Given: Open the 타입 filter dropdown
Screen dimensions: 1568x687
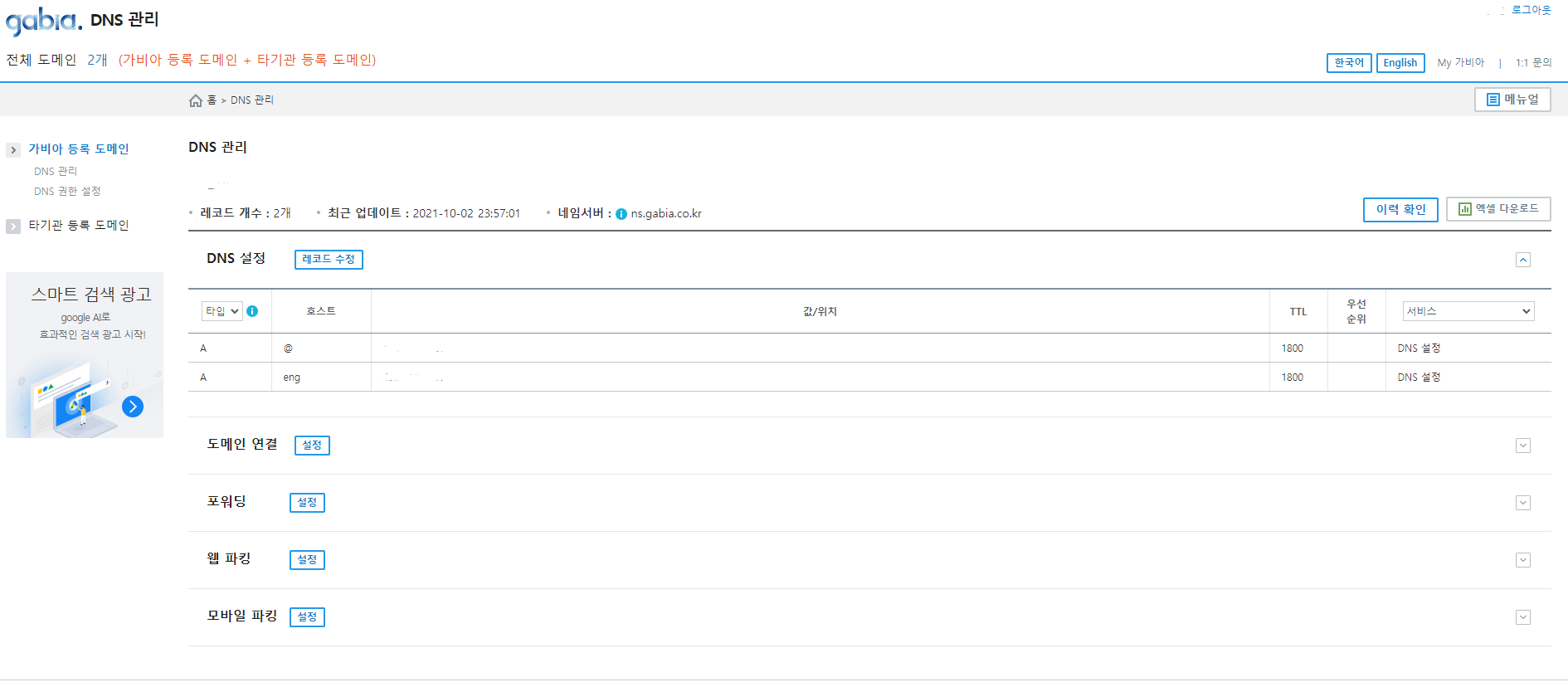Looking at the screenshot, I should [x=222, y=311].
